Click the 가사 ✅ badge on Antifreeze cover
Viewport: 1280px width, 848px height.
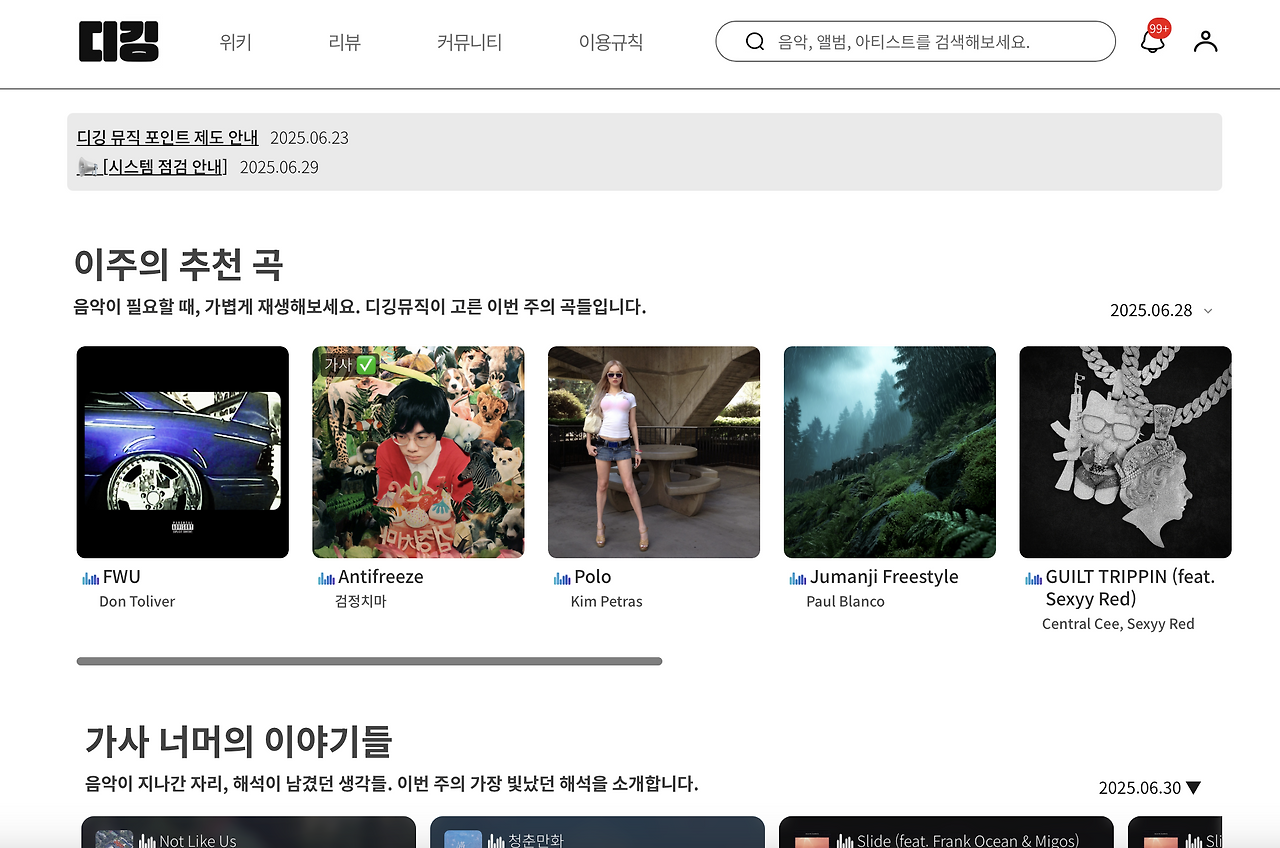350,365
